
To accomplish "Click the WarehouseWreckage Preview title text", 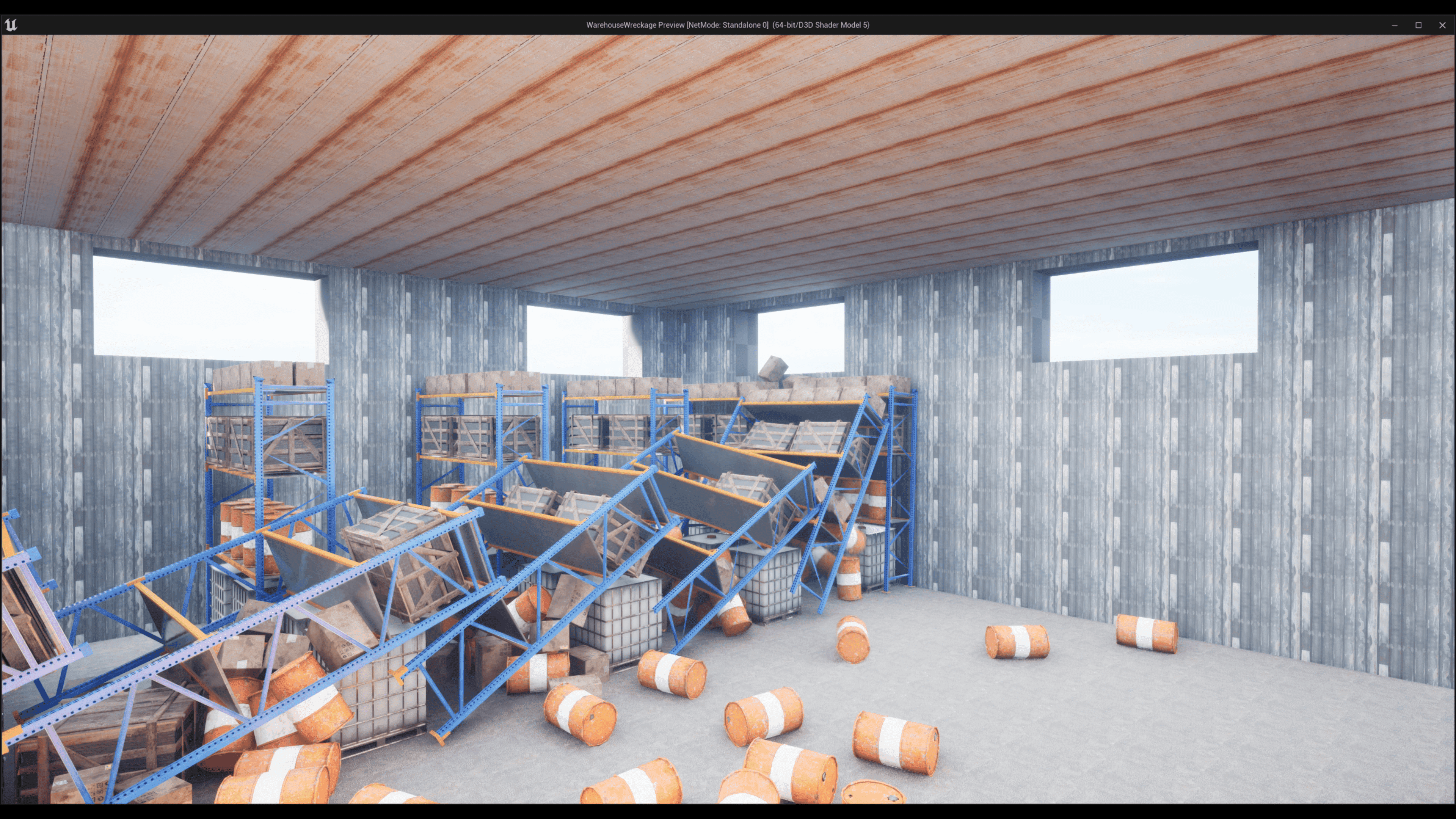I will pyautogui.click(x=728, y=25).
